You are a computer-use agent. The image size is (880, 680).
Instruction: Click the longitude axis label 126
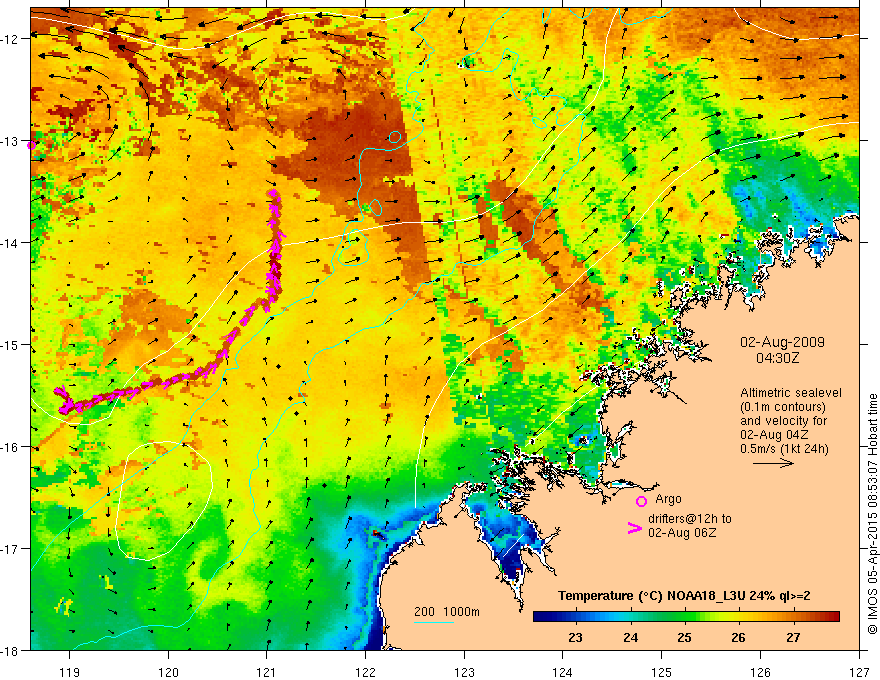pos(760,672)
